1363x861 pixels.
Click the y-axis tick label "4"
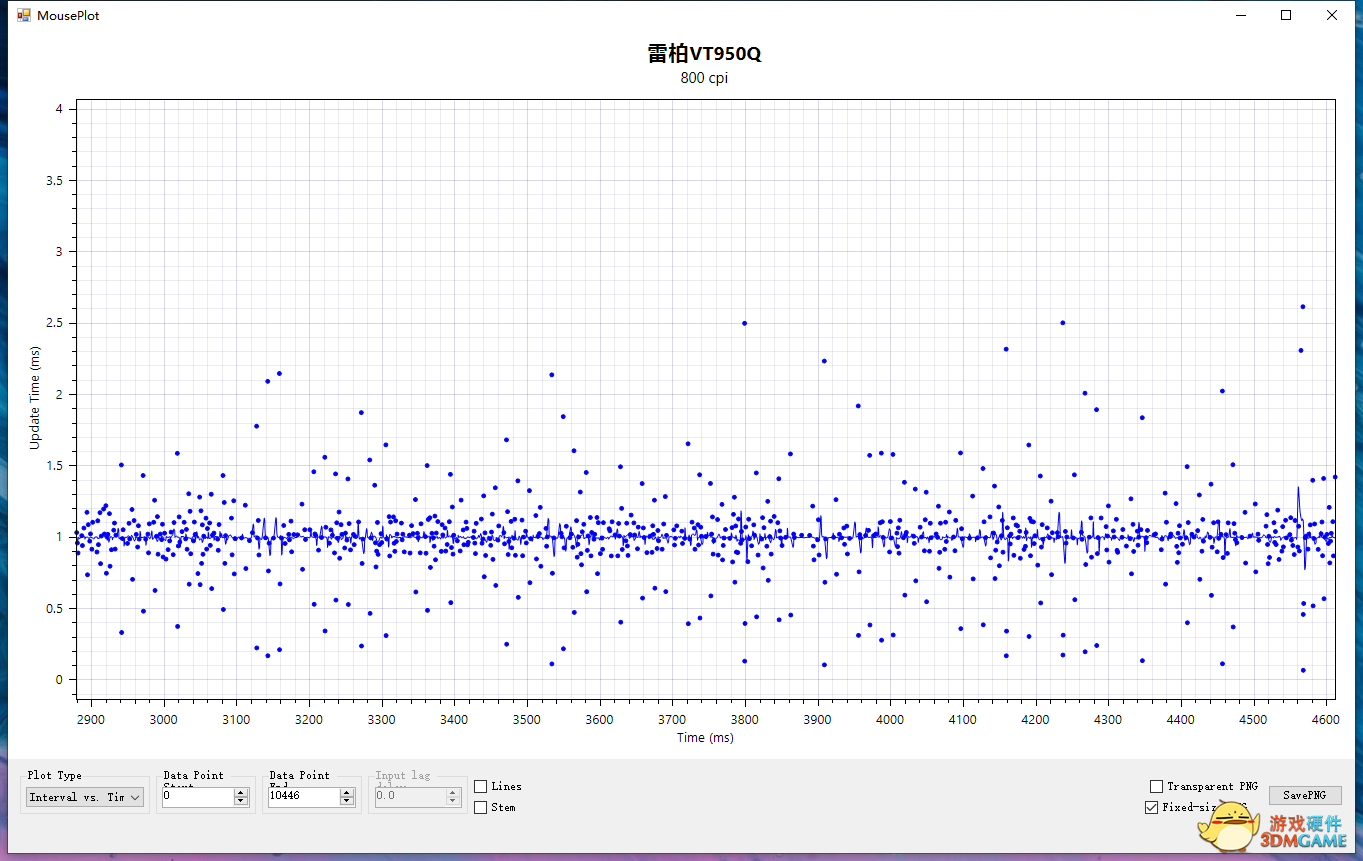click(x=60, y=109)
